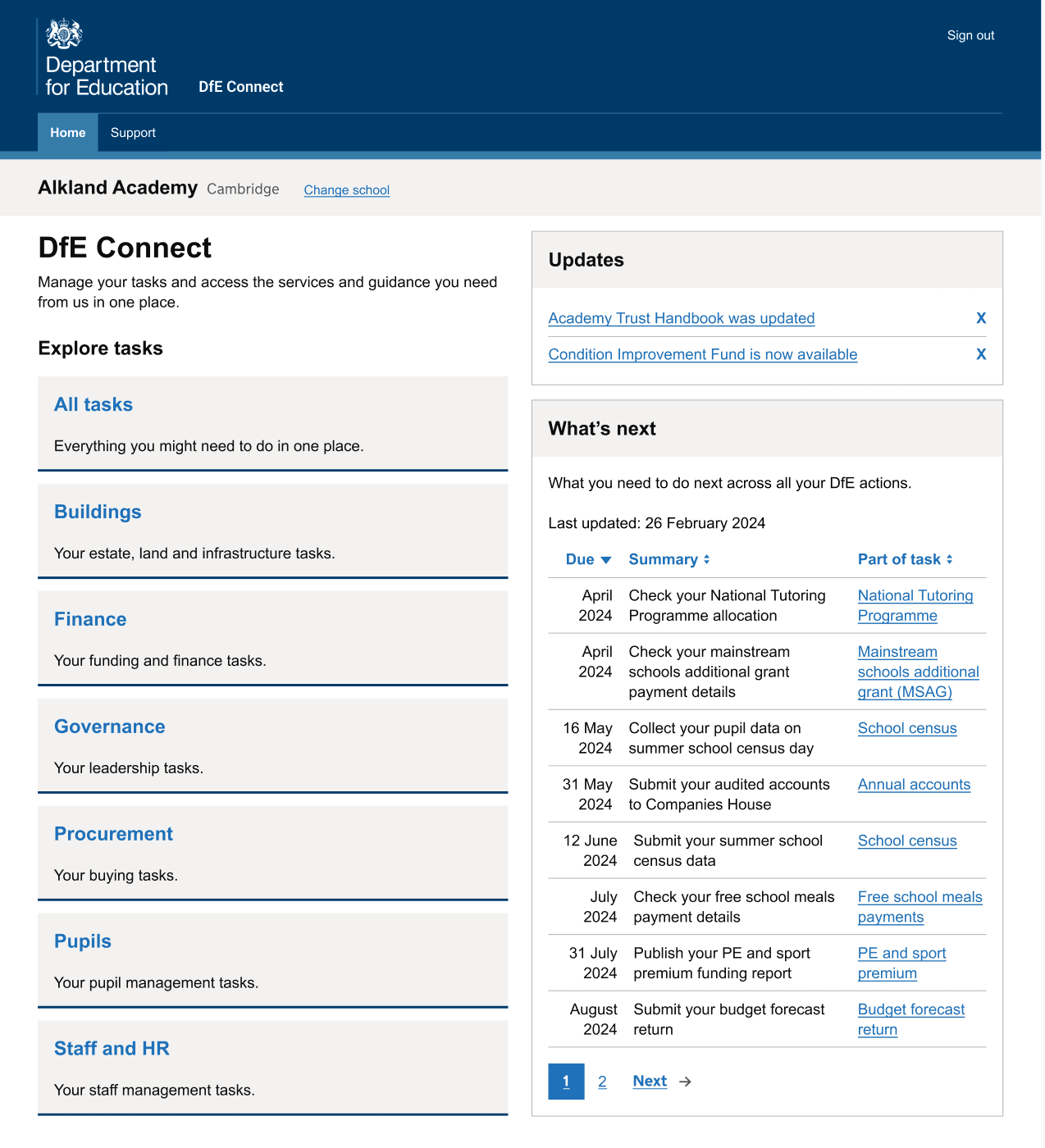Dismiss the Academy Trust Handbook update

(x=981, y=318)
